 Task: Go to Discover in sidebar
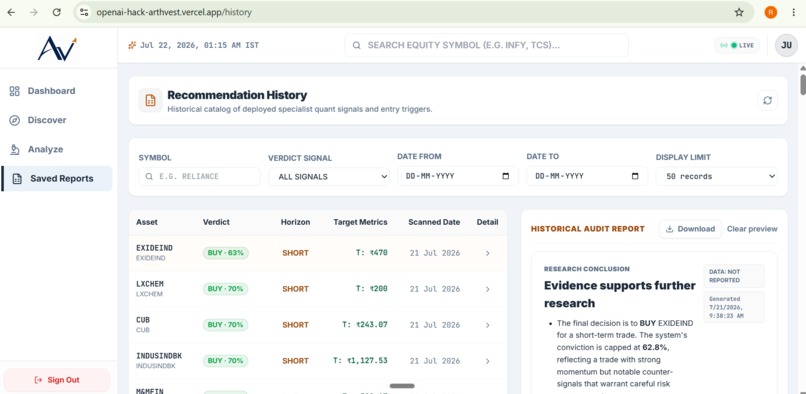point(47,120)
